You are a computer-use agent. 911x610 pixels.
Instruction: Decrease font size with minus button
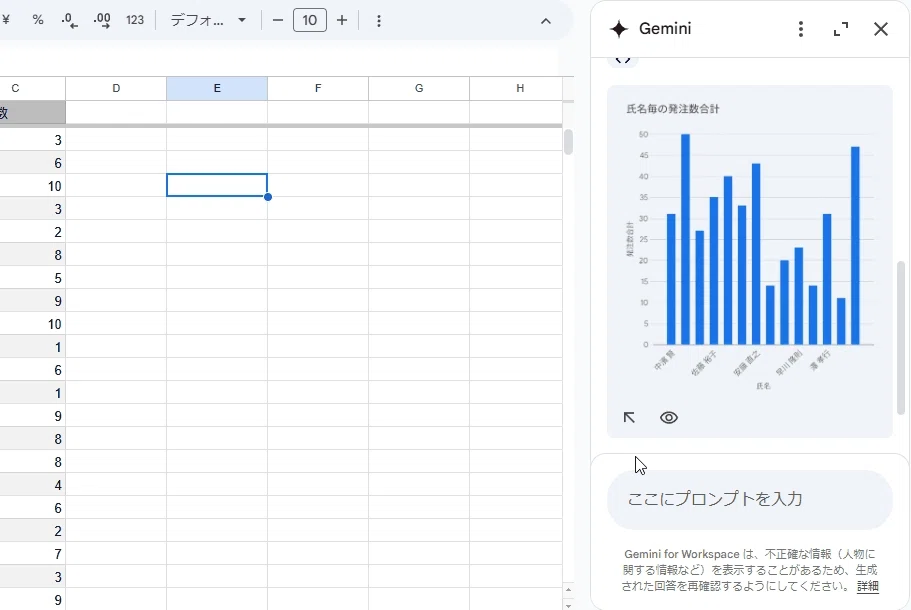pyautogui.click(x=278, y=20)
